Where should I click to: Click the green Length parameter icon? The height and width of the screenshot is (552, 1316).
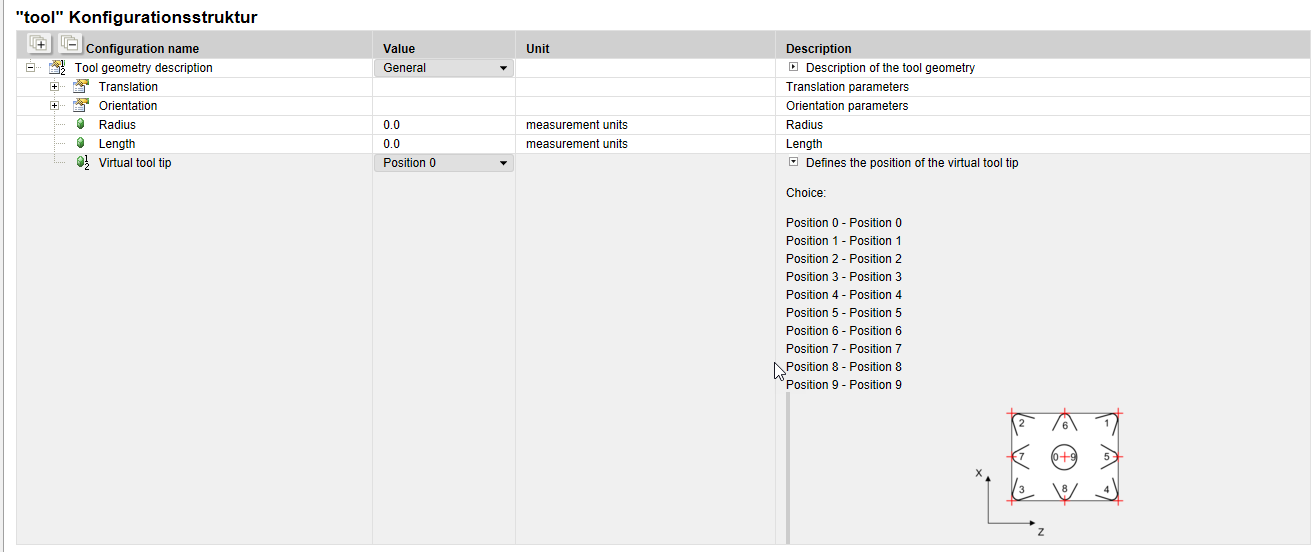(81, 144)
